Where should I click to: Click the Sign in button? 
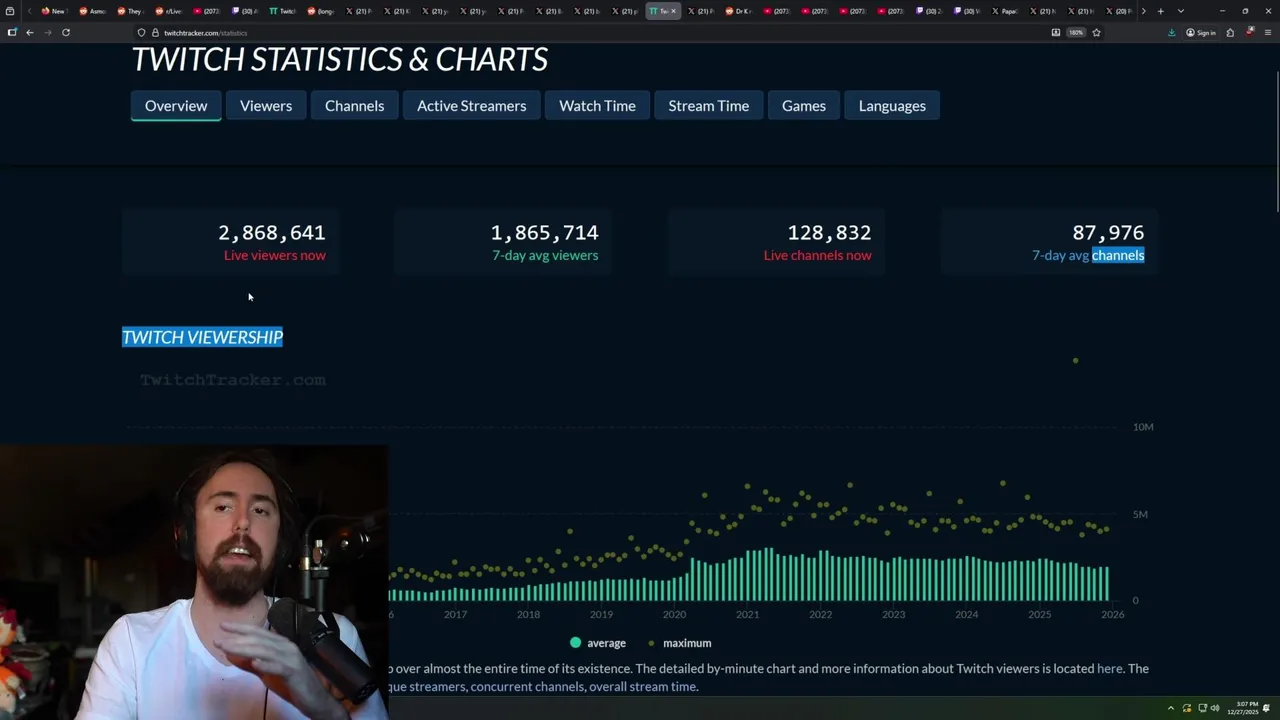(1201, 32)
